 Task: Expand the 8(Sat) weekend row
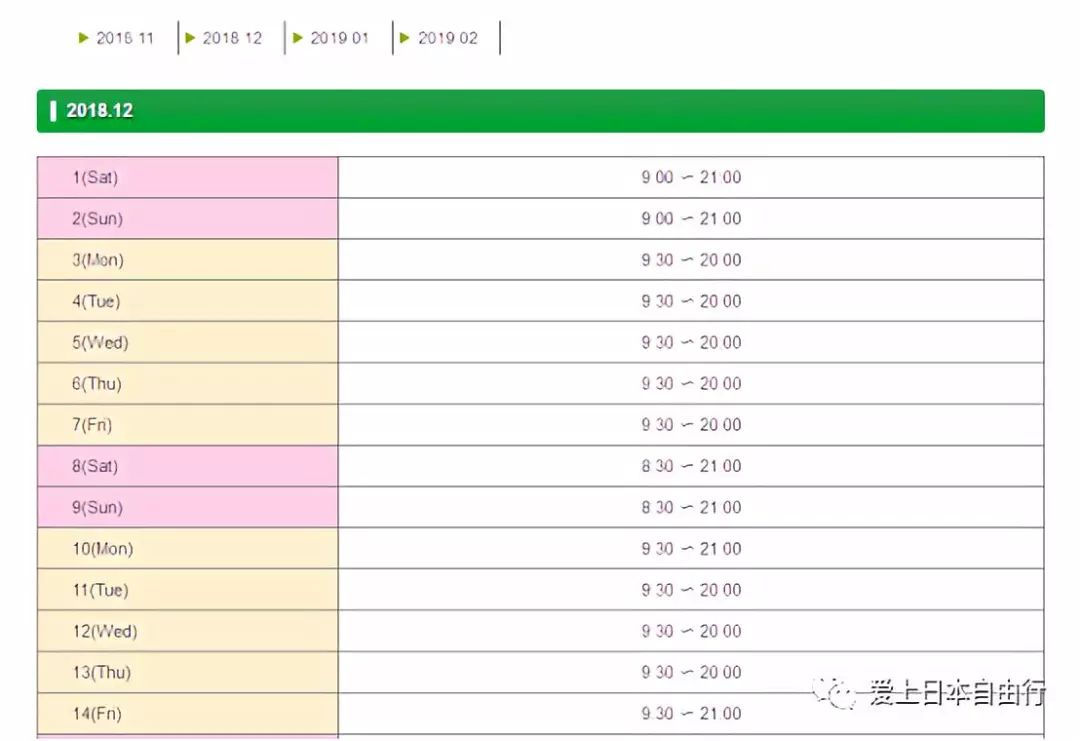point(186,466)
